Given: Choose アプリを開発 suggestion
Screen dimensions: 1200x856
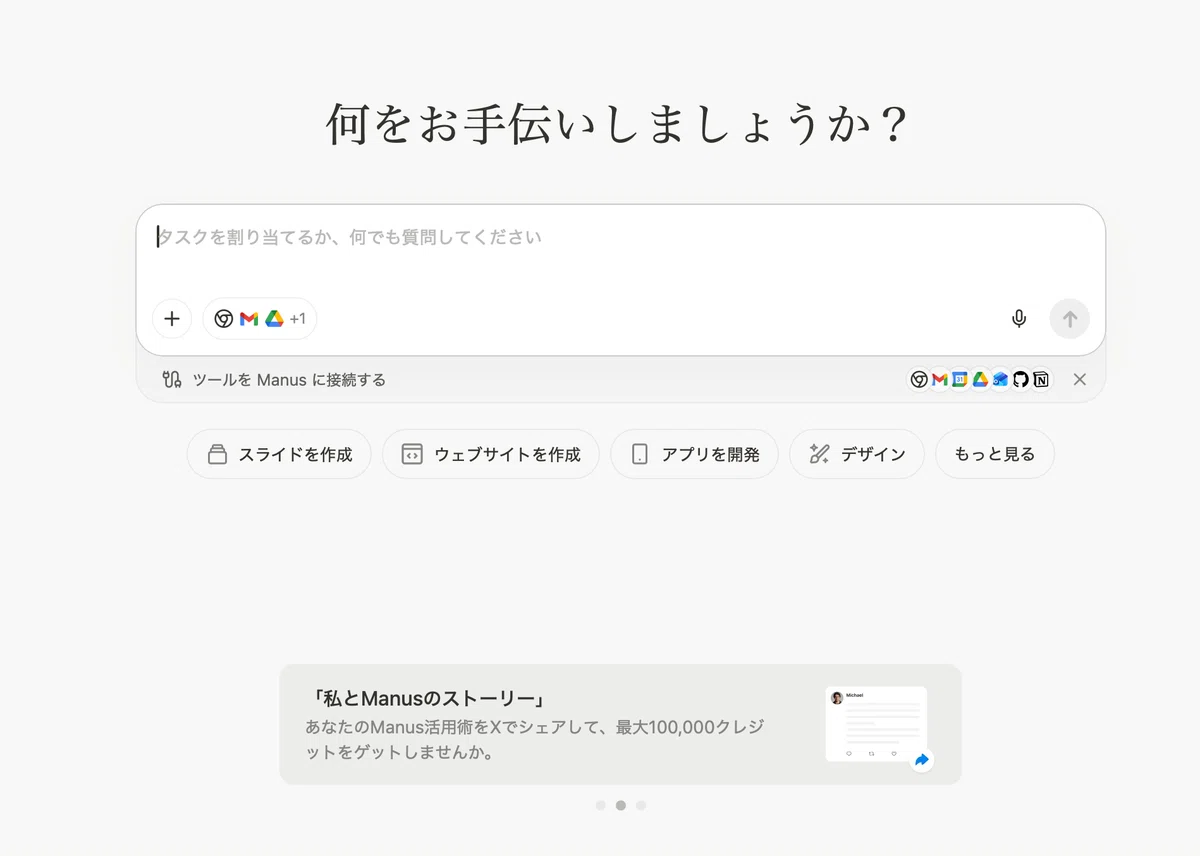Looking at the screenshot, I should tap(695, 455).
